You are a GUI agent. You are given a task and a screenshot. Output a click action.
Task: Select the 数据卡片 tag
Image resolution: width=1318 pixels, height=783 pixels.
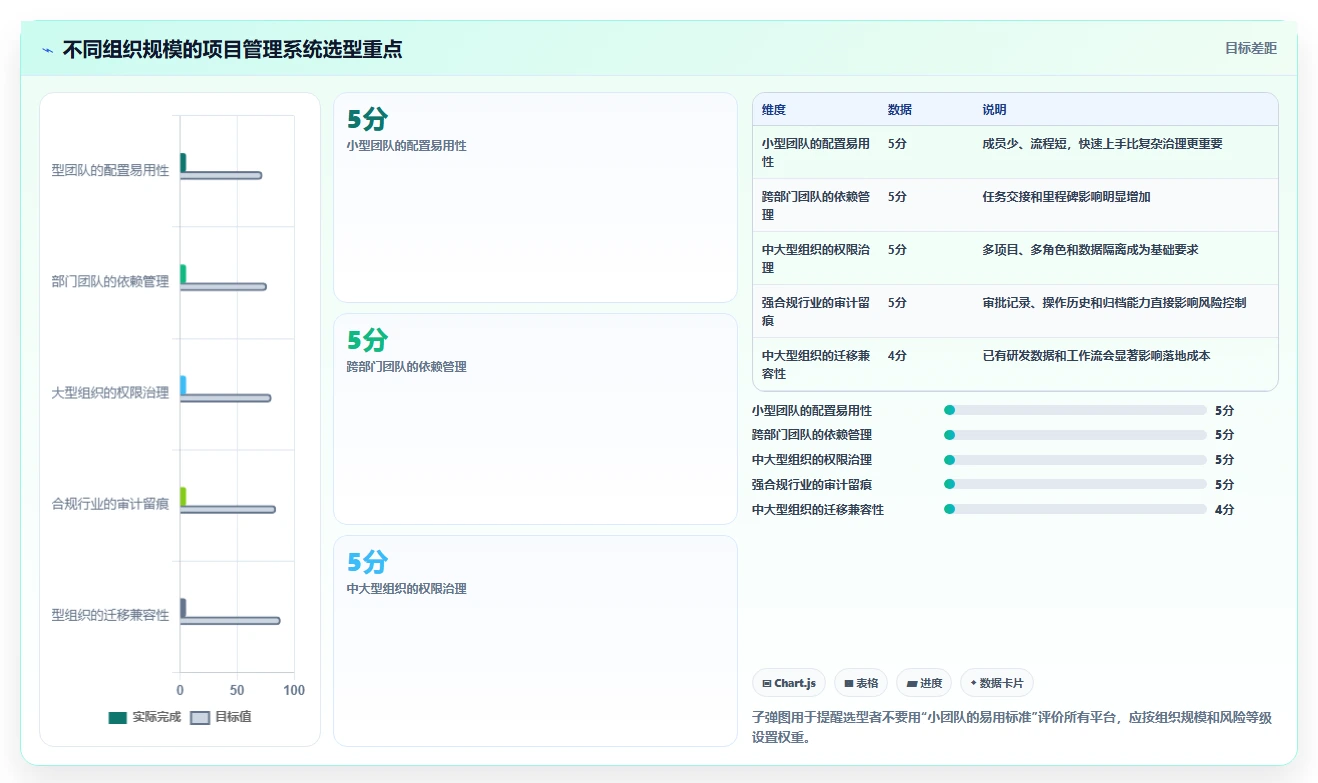pos(996,683)
